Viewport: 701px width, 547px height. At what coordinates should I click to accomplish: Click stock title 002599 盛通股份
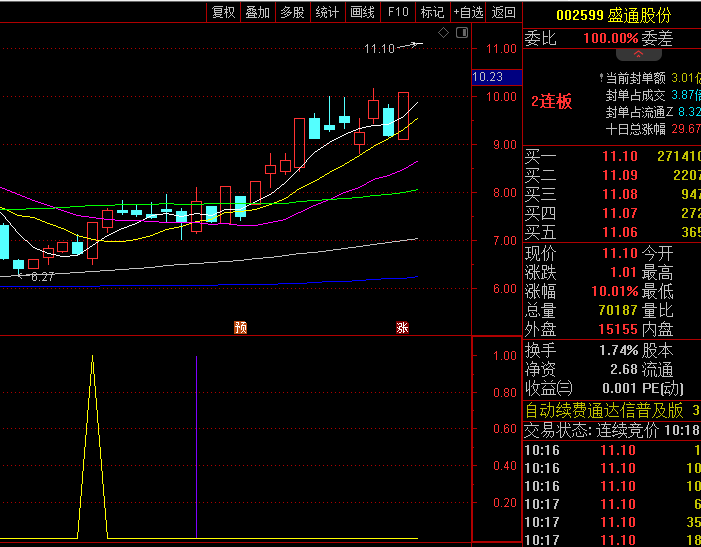point(613,15)
